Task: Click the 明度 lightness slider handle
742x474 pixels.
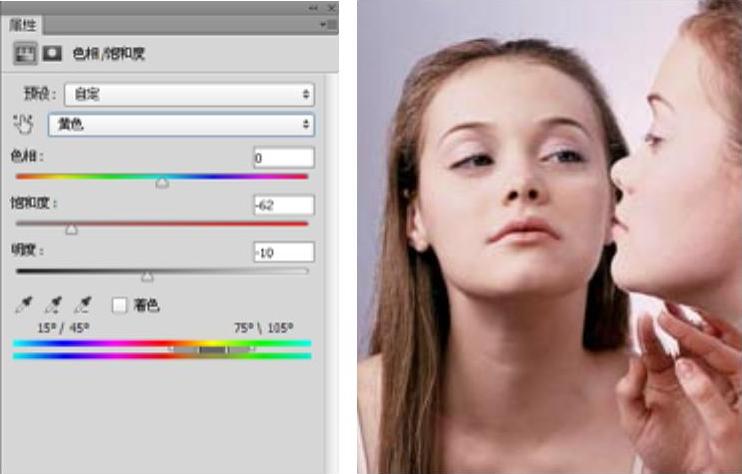Action: pos(147,277)
